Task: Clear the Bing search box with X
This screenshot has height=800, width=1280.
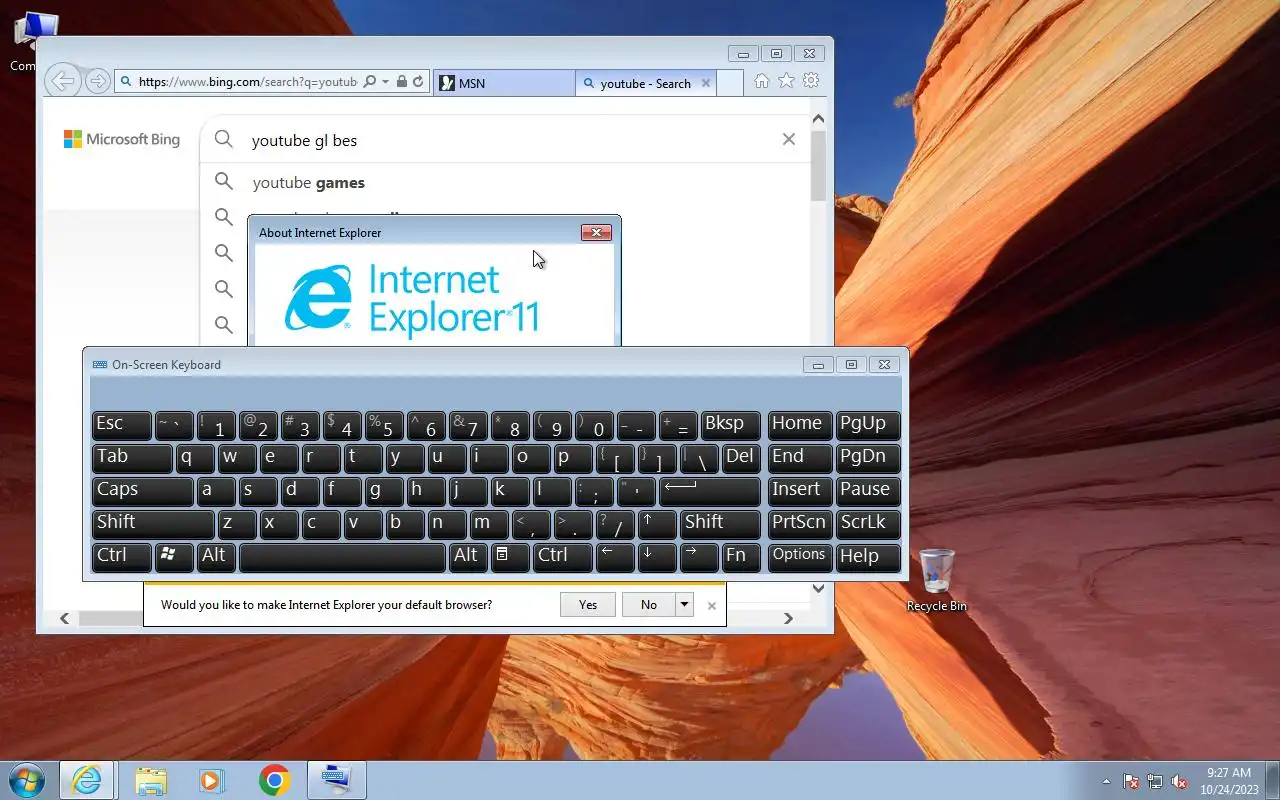Action: click(789, 139)
